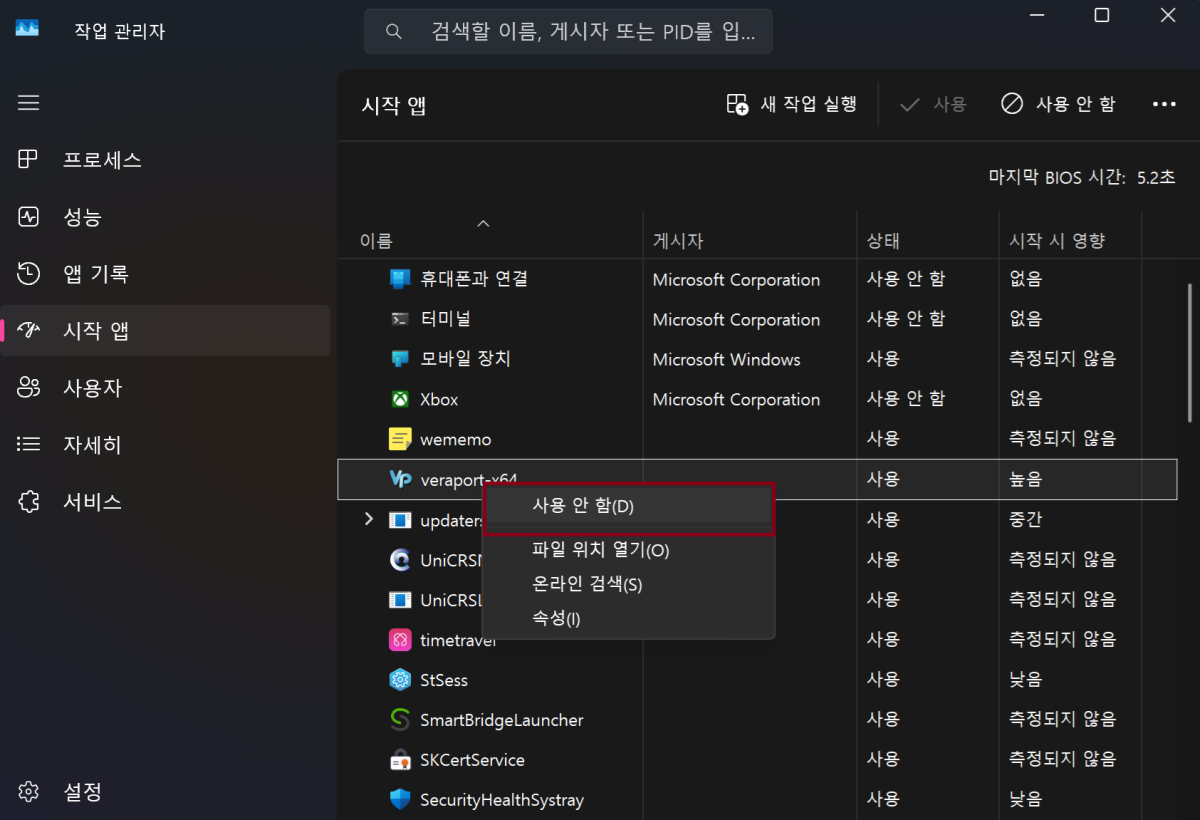
Task: Click the updater row icon
Action: click(400, 520)
